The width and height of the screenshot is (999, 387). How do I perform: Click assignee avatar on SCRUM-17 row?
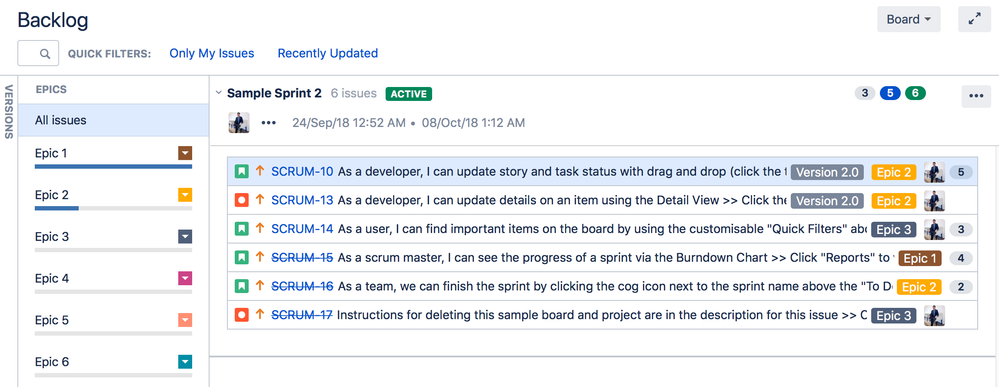934,315
